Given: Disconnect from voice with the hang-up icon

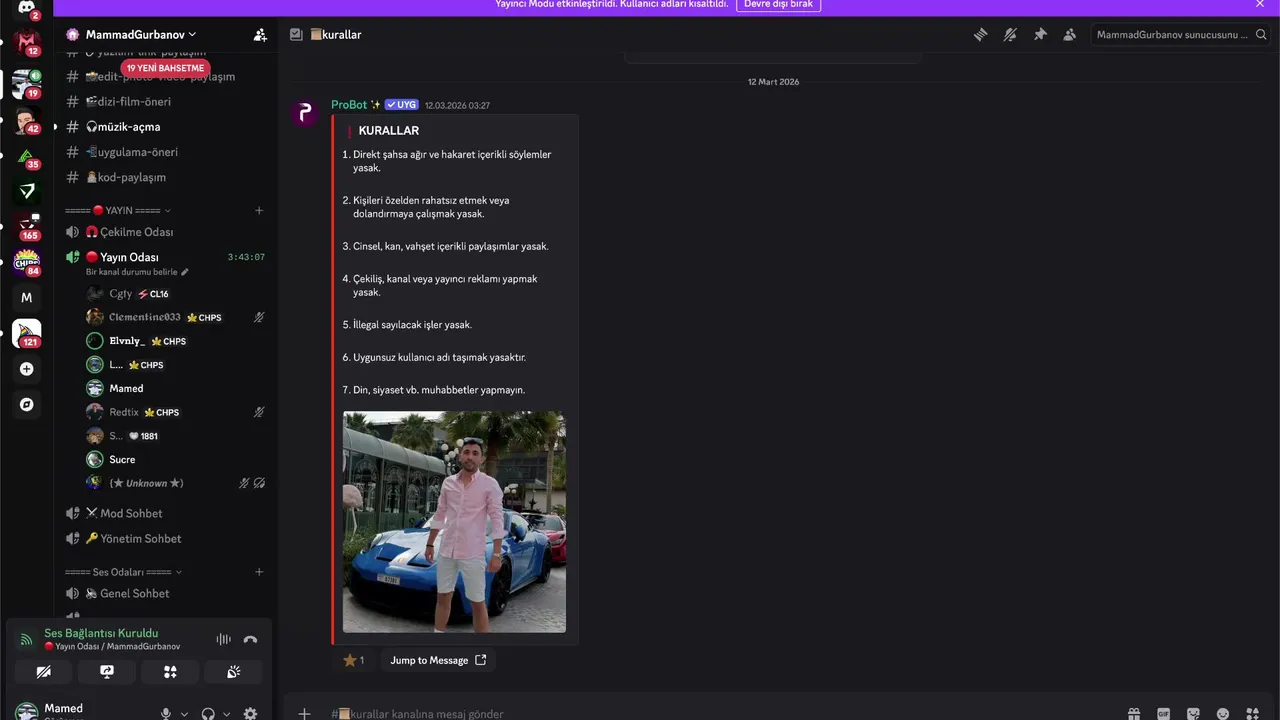Looking at the screenshot, I should 250,639.
